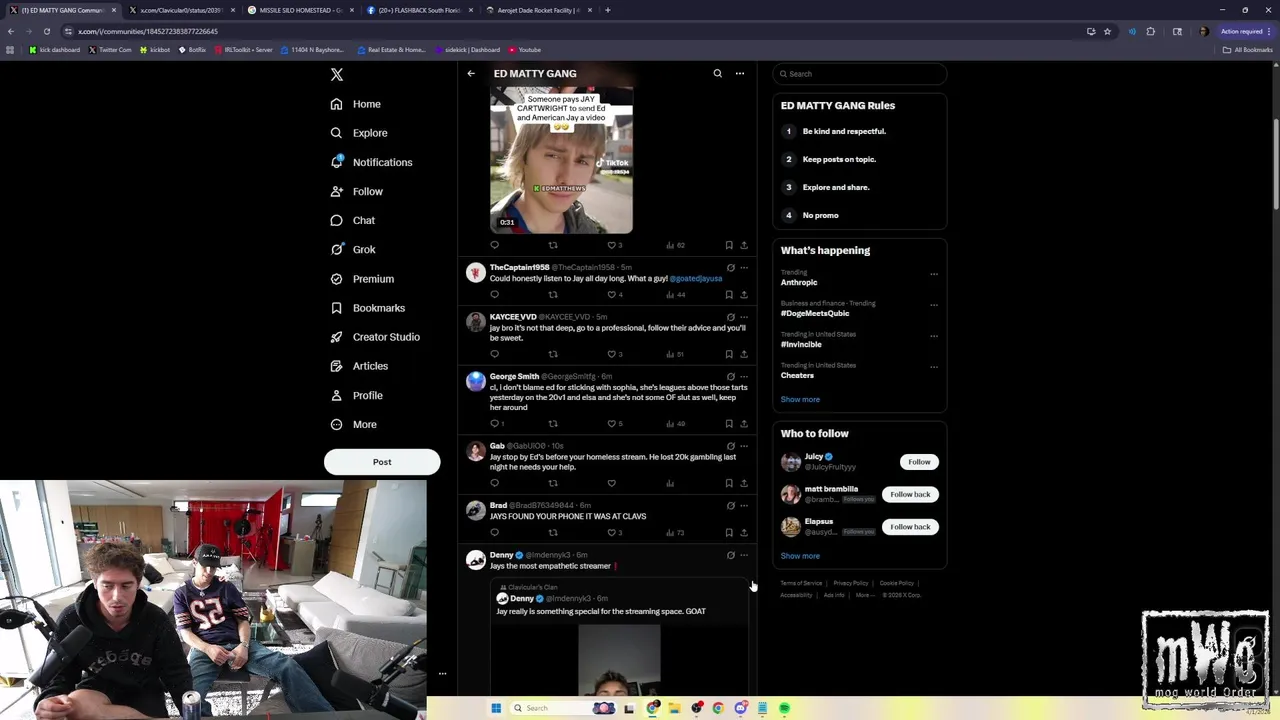Open Chat in the sidebar
The image size is (1280, 720).
tap(352, 220)
